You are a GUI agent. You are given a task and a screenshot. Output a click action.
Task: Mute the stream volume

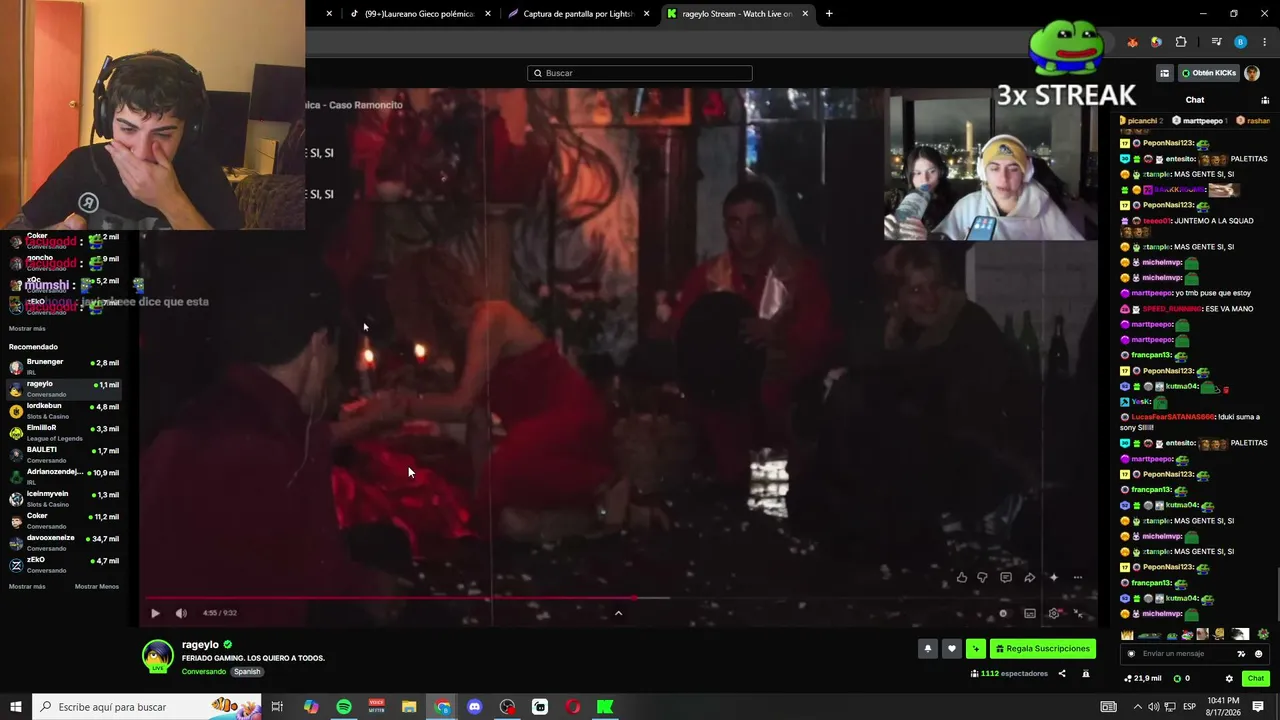click(x=181, y=613)
